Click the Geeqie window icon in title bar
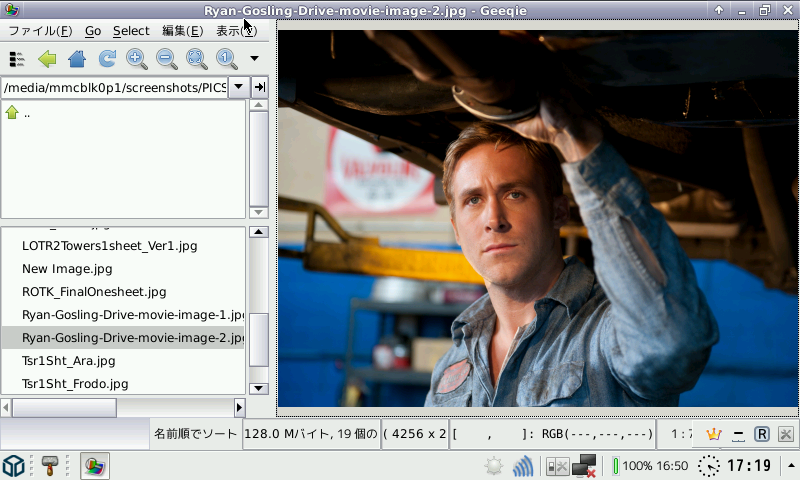 point(12,10)
